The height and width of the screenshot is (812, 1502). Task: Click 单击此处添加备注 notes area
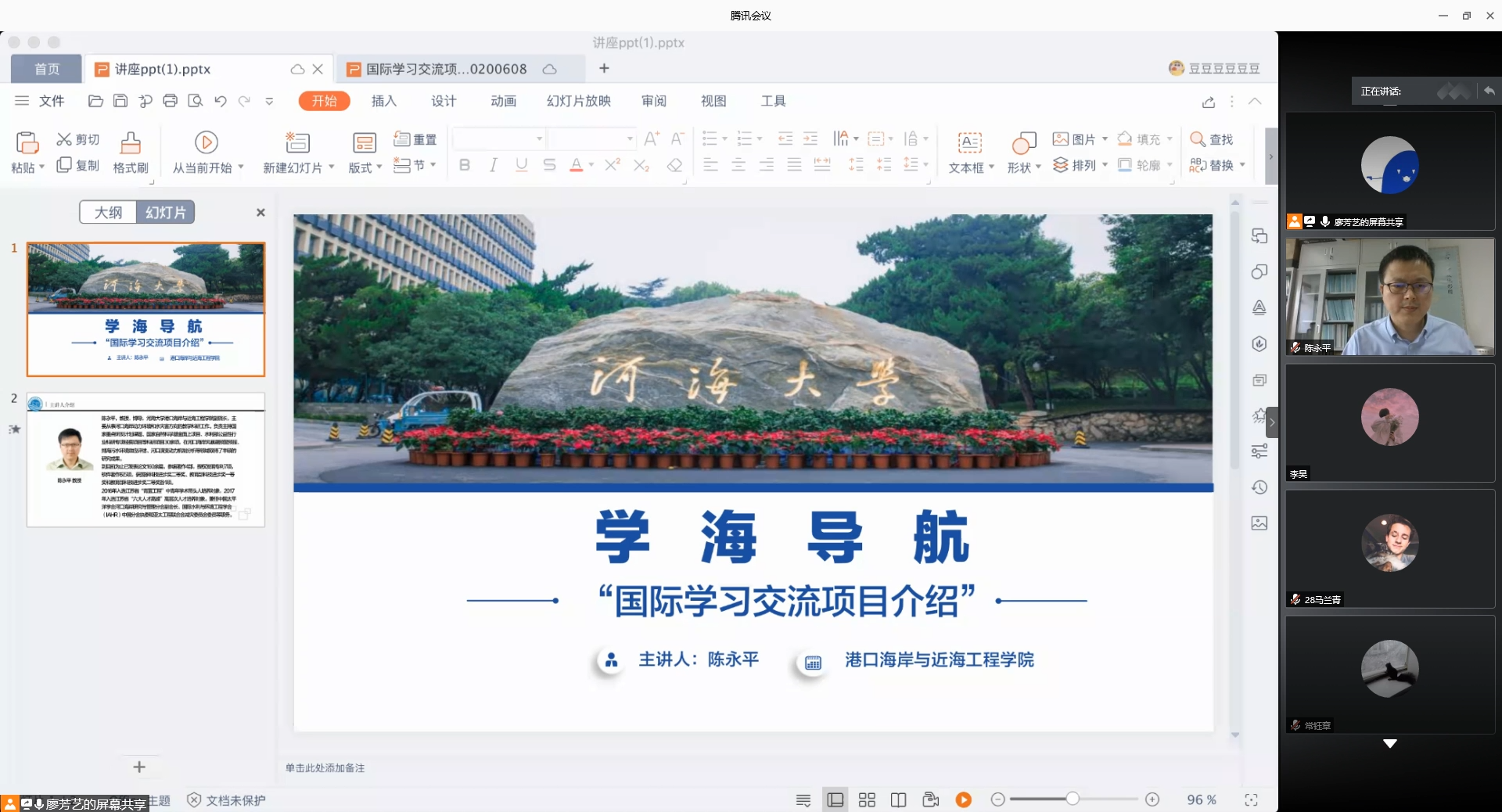[325, 768]
